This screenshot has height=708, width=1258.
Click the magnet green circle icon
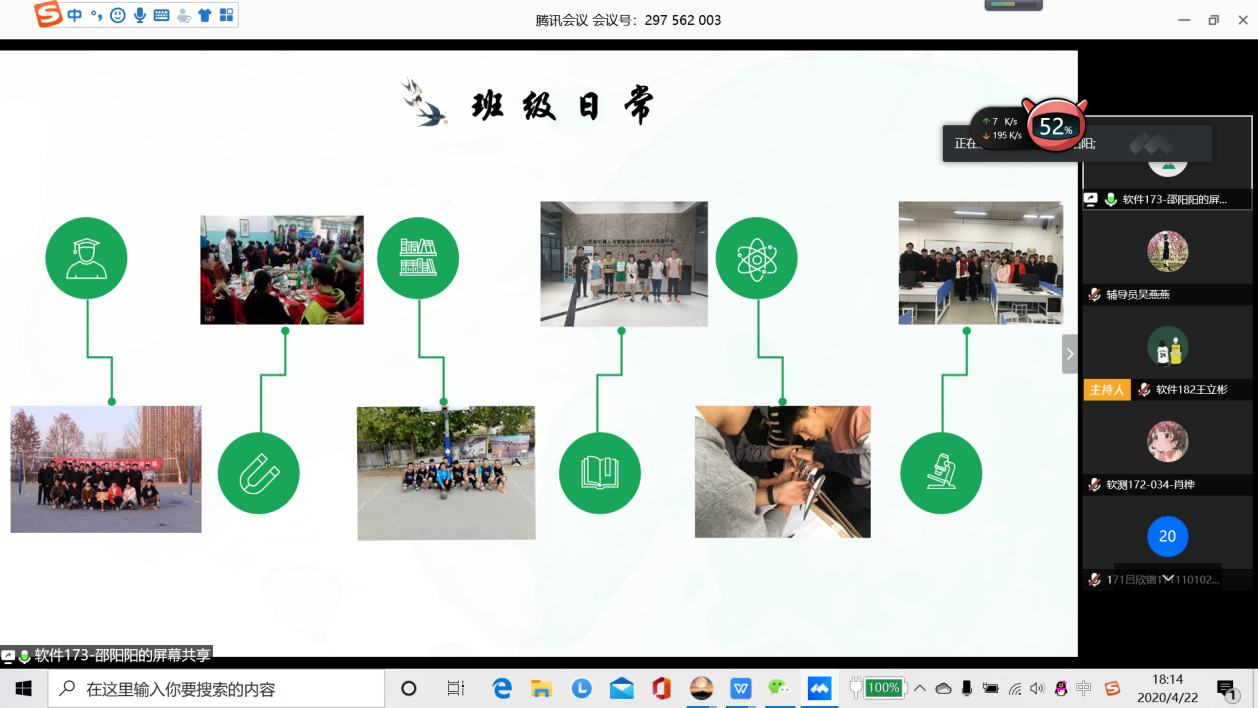[259, 473]
